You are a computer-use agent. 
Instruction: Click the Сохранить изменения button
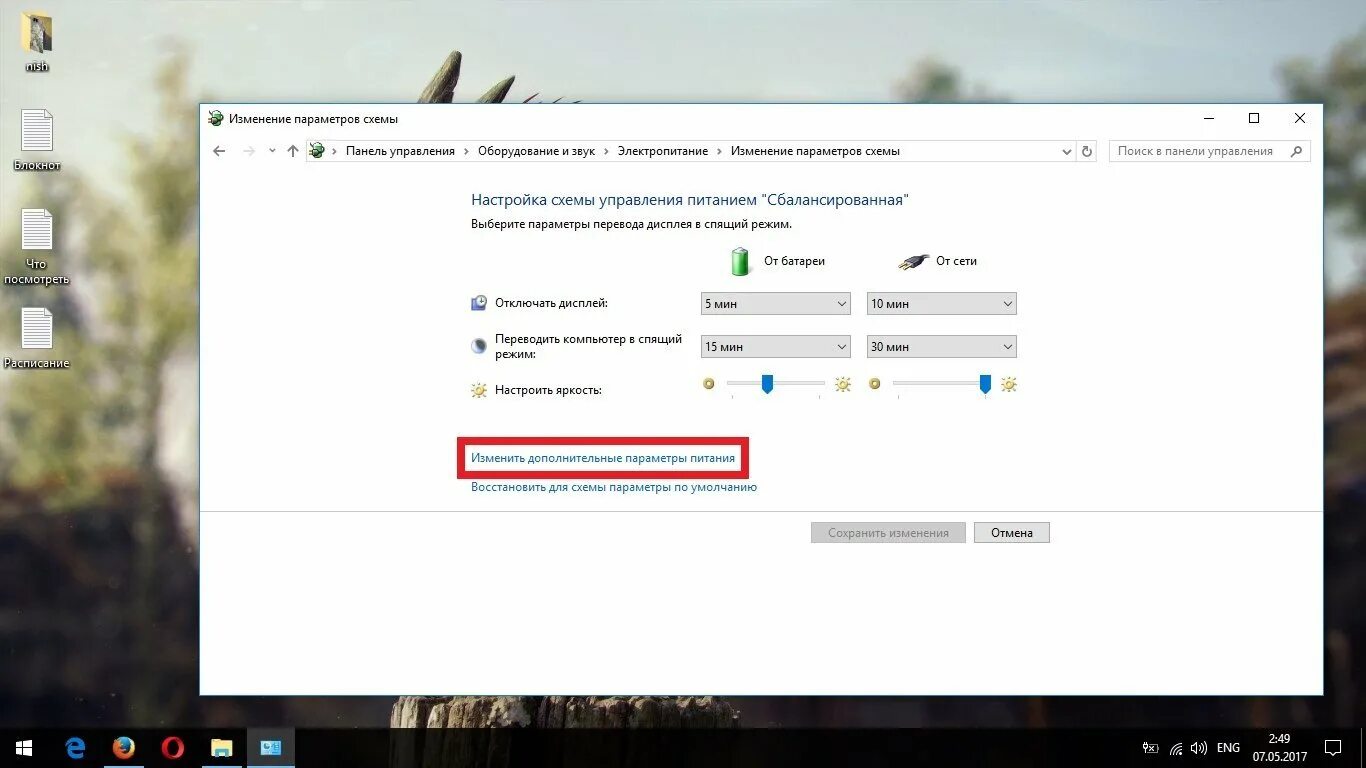[x=888, y=533]
